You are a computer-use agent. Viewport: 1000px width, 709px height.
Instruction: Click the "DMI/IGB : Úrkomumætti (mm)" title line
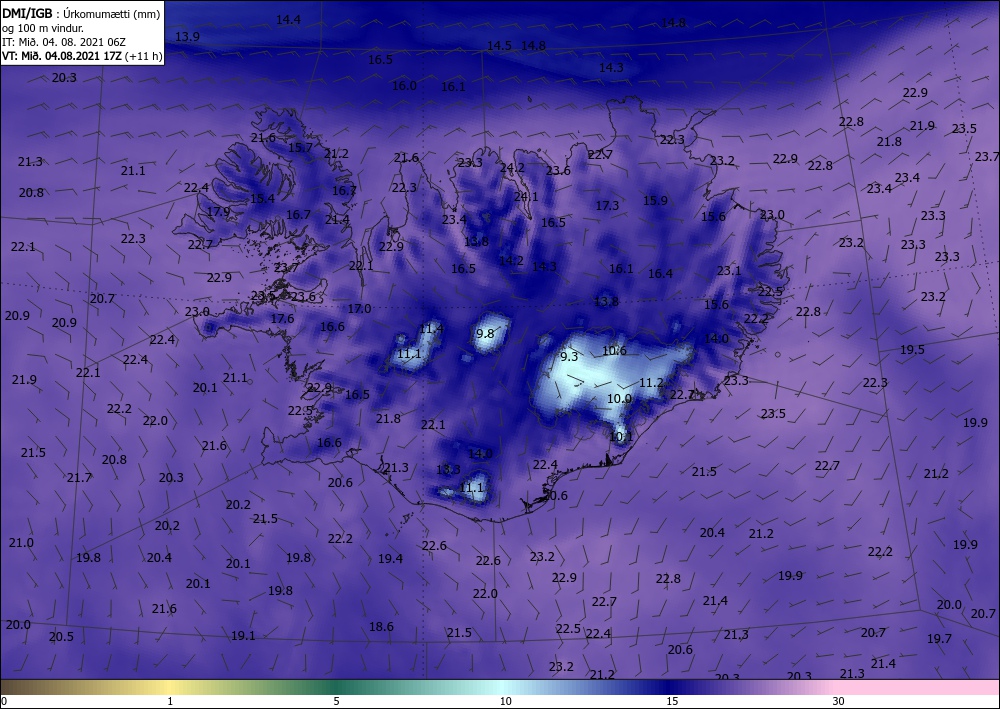point(81,13)
